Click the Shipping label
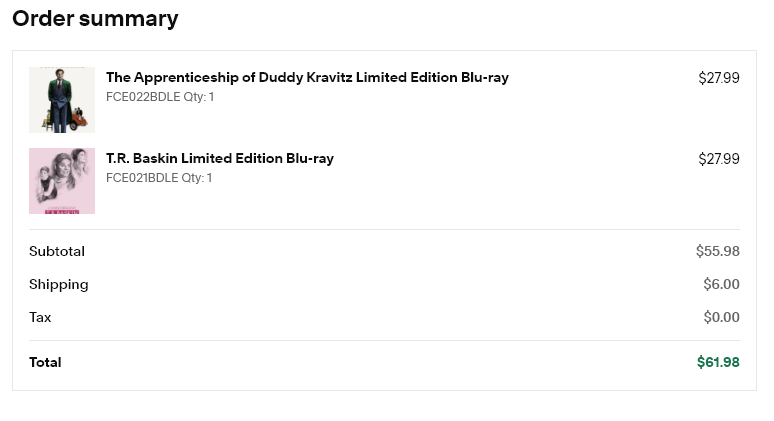The width and height of the screenshot is (774, 421). pyautogui.click(x=59, y=285)
